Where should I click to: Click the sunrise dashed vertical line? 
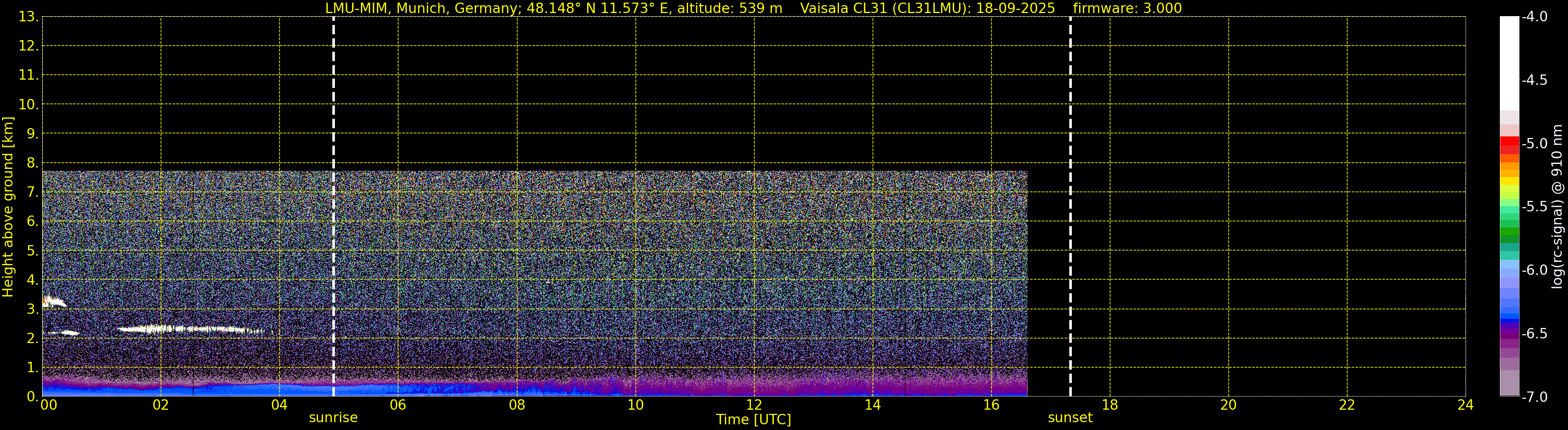pos(333,207)
